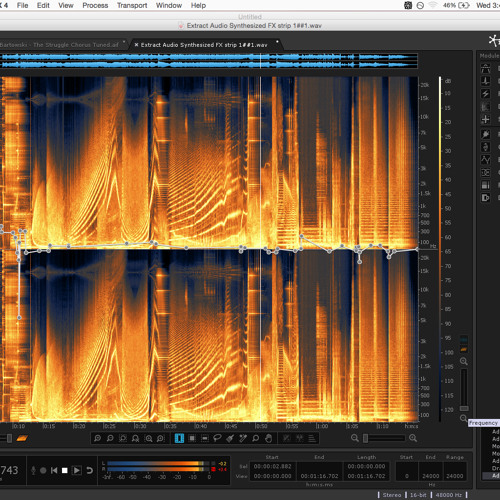The image size is (500, 500).
Task: Click the horizontal zoom slider handle
Action: pos(366,438)
